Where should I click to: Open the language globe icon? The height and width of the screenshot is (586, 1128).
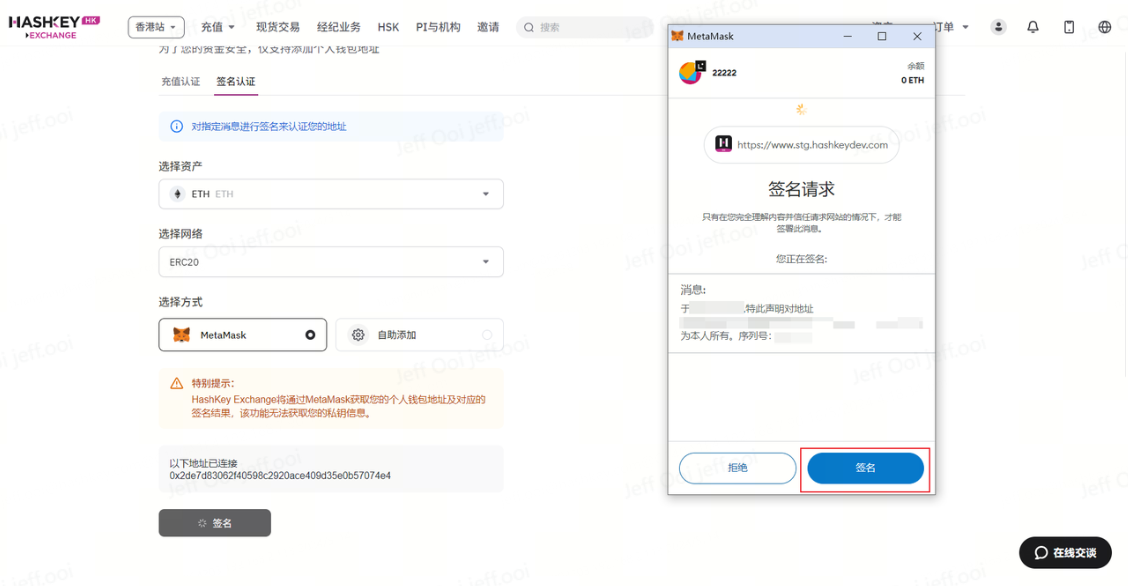pos(1105,27)
